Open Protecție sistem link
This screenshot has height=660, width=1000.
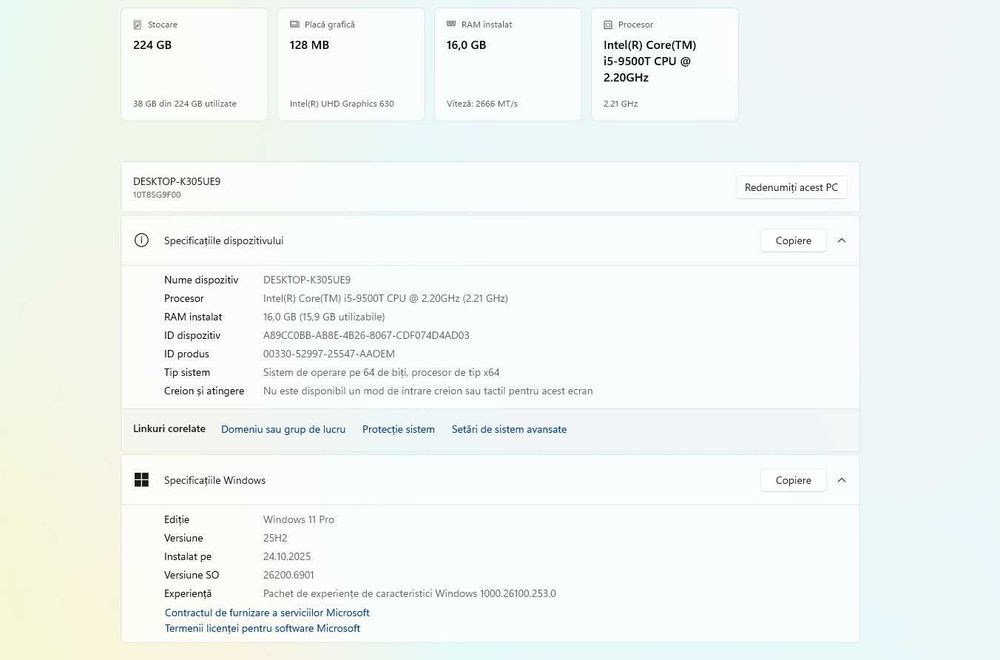398,429
